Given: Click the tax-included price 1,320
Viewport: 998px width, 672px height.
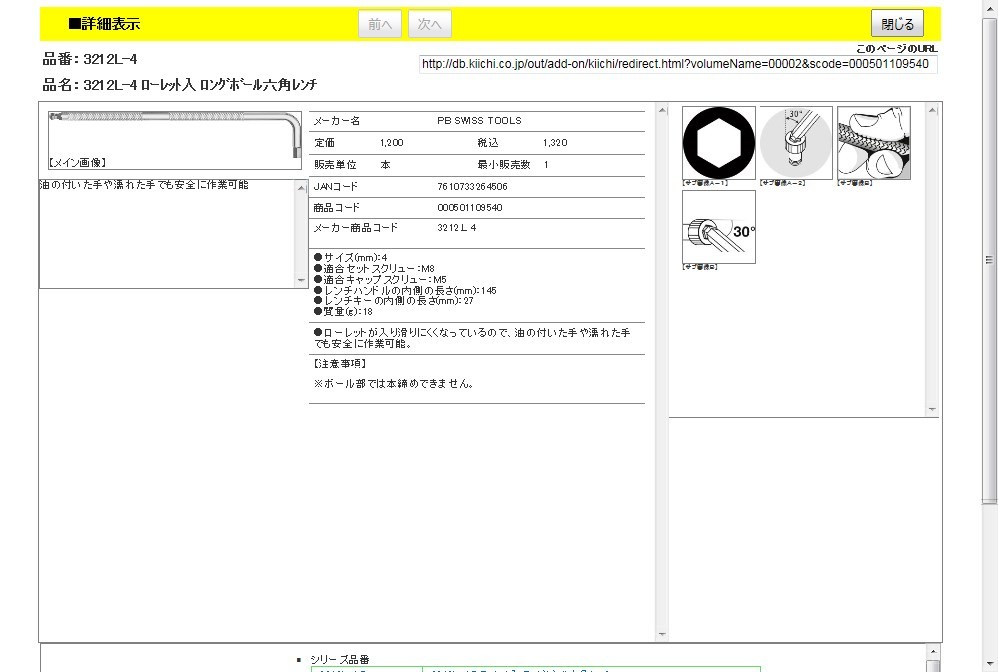Looking at the screenshot, I should [555, 143].
